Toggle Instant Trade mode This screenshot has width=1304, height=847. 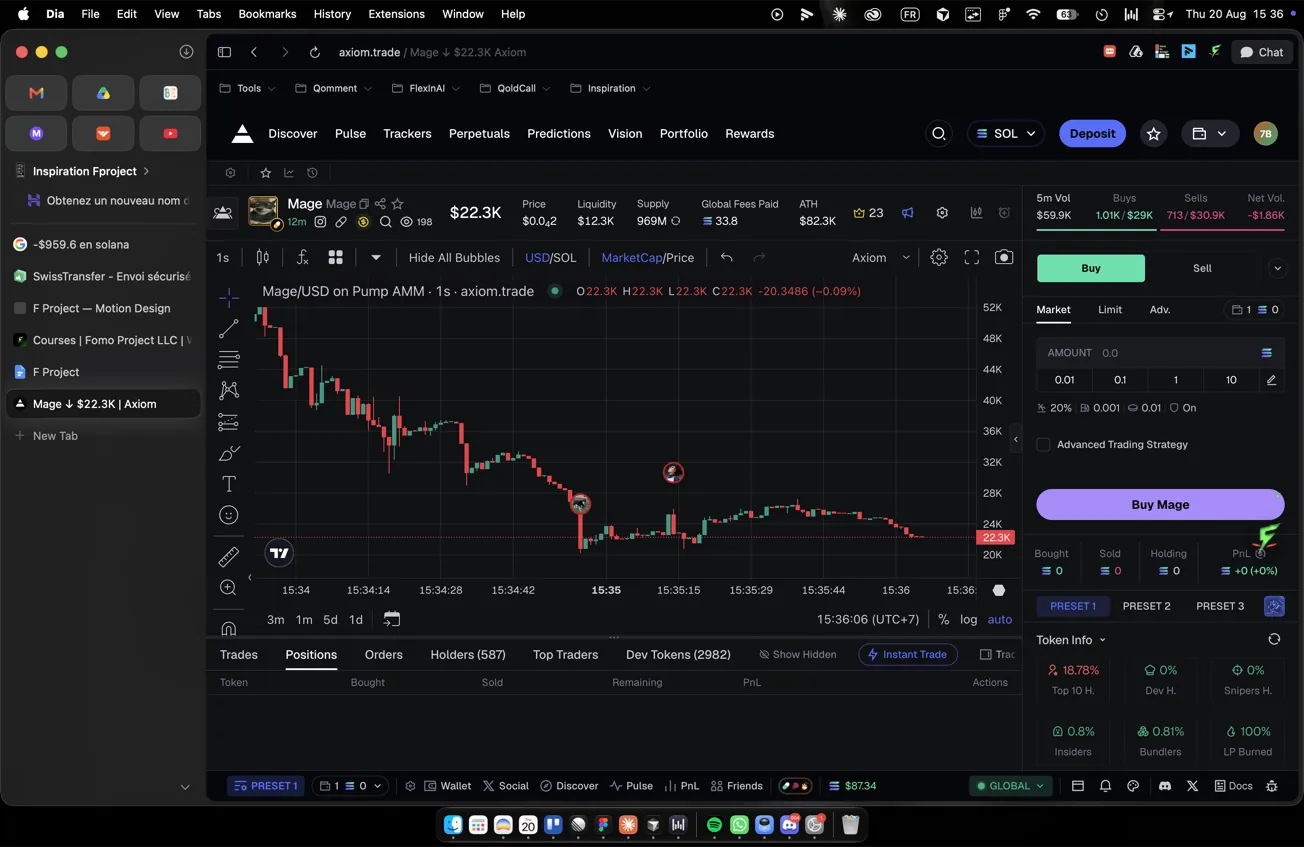908,654
